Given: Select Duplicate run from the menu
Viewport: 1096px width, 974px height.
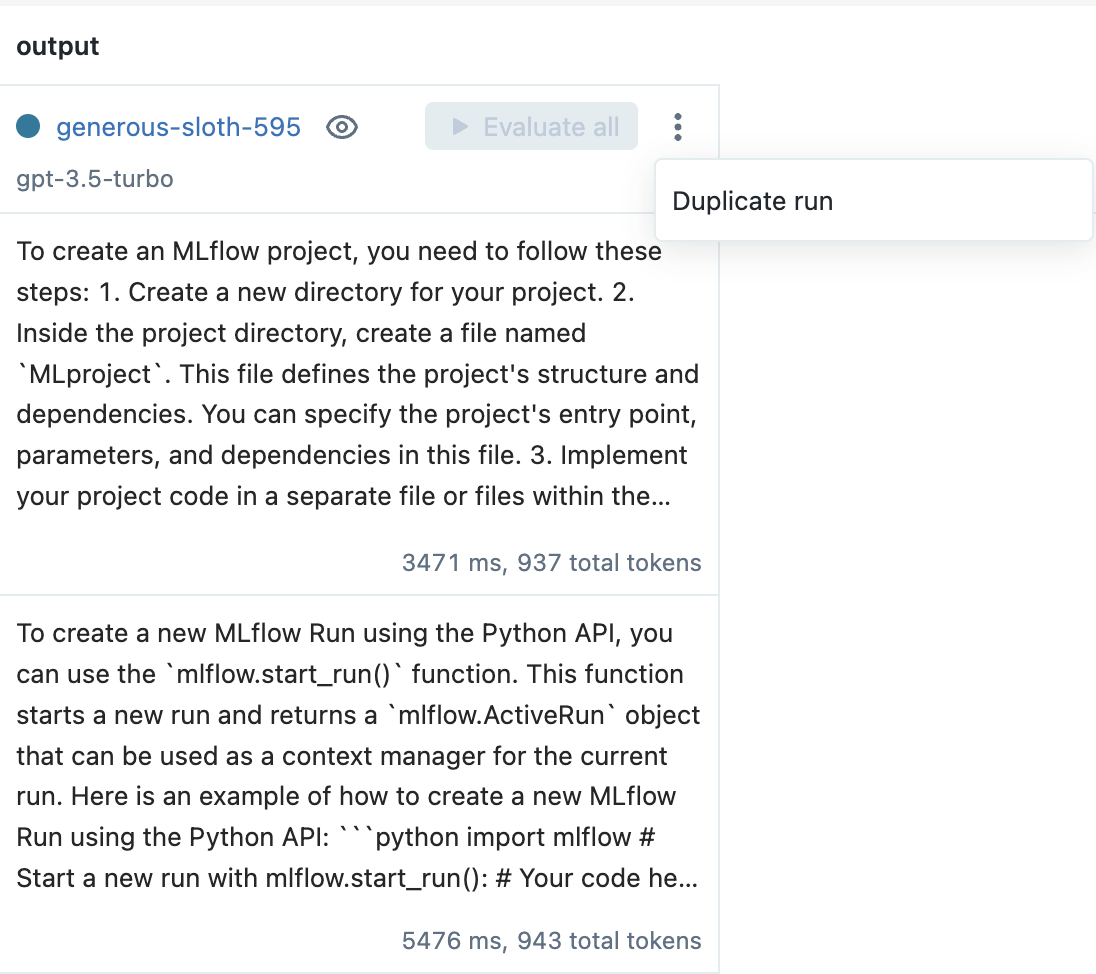Looking at the screenshot, I should pos(752,201).
